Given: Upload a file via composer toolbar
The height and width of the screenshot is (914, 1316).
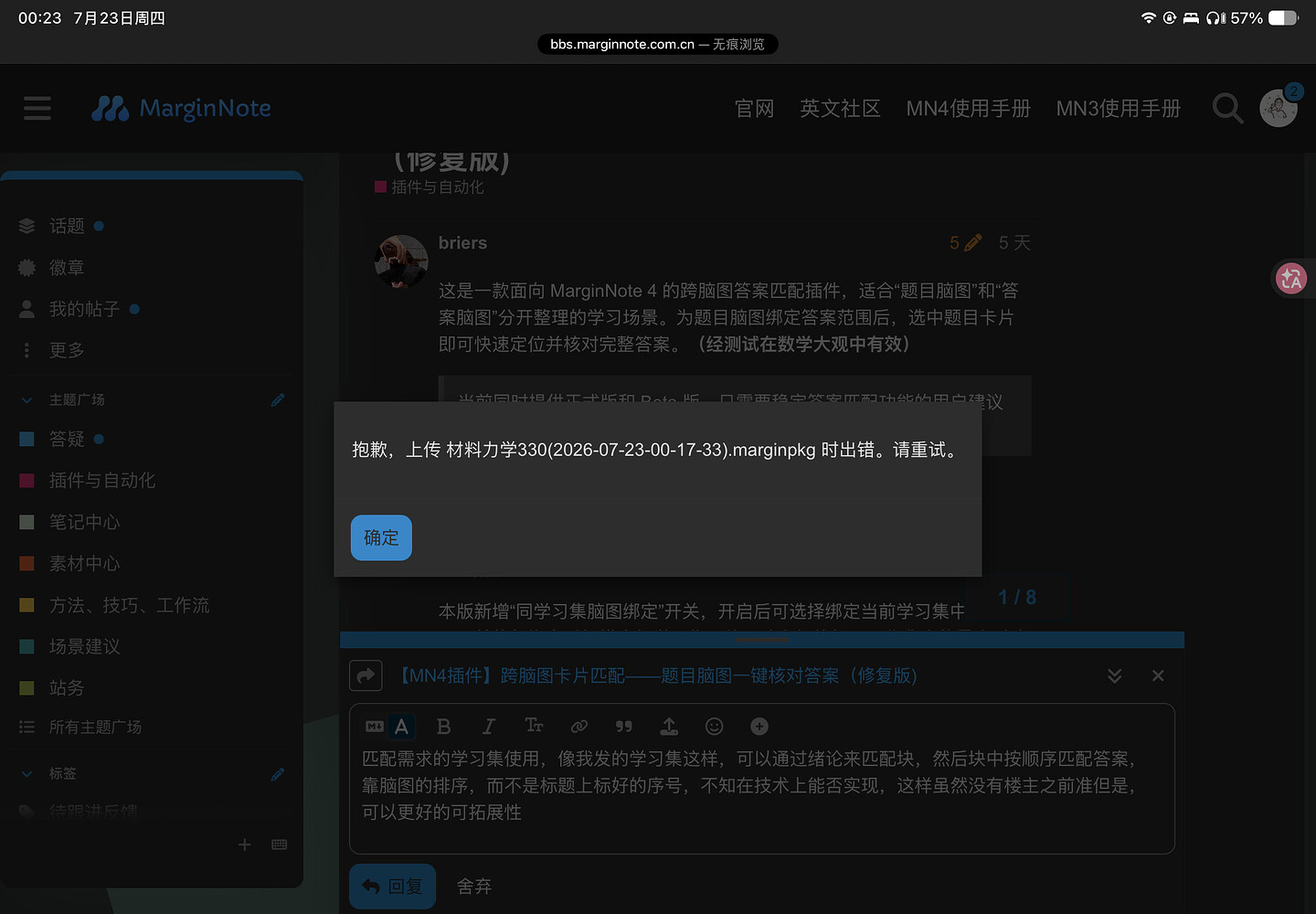Looking at the screenshot, I should point(669,727).
